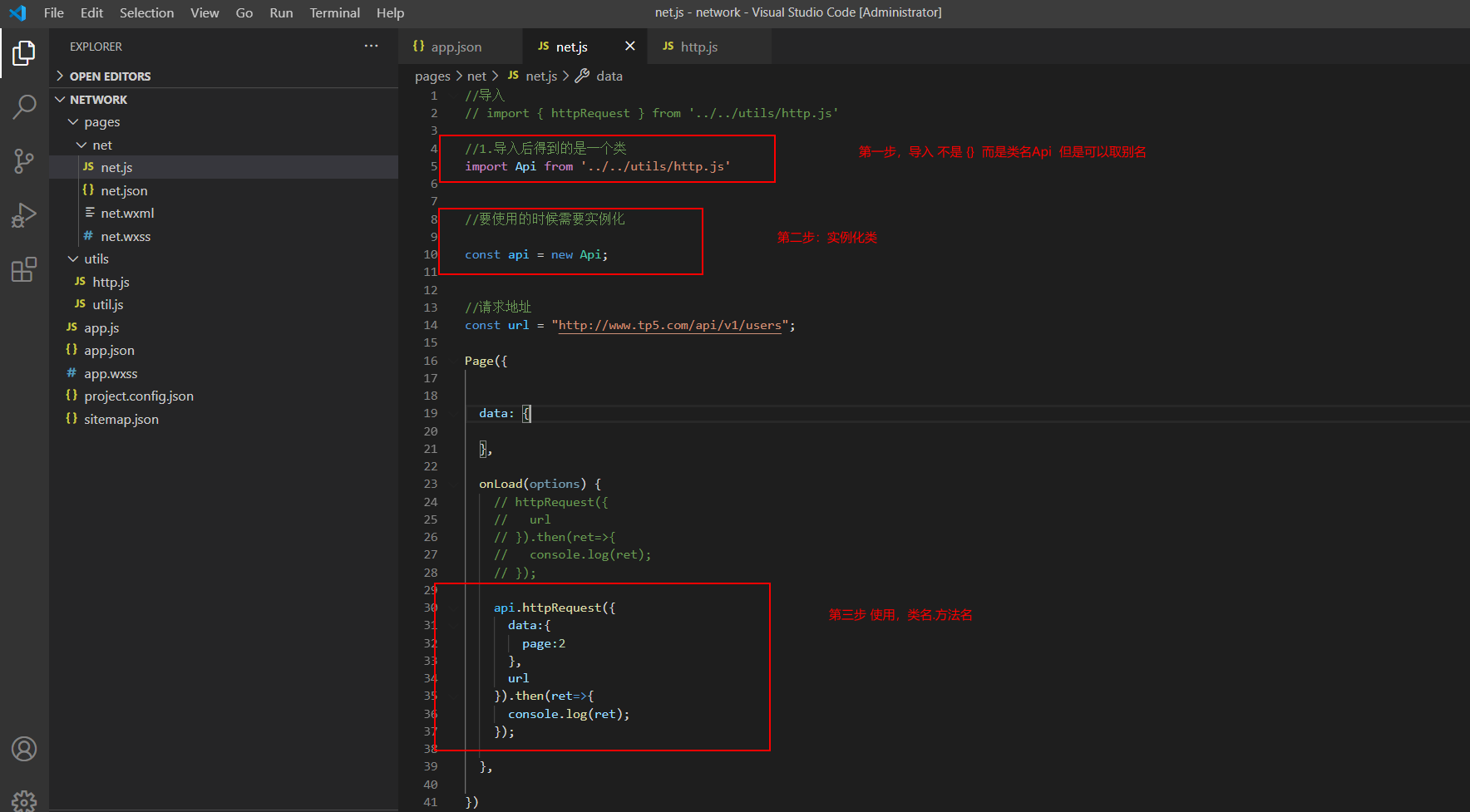Screen dimensions: 1470x812
Task: Open the Accounts menu icon
Action: point(24,749)
